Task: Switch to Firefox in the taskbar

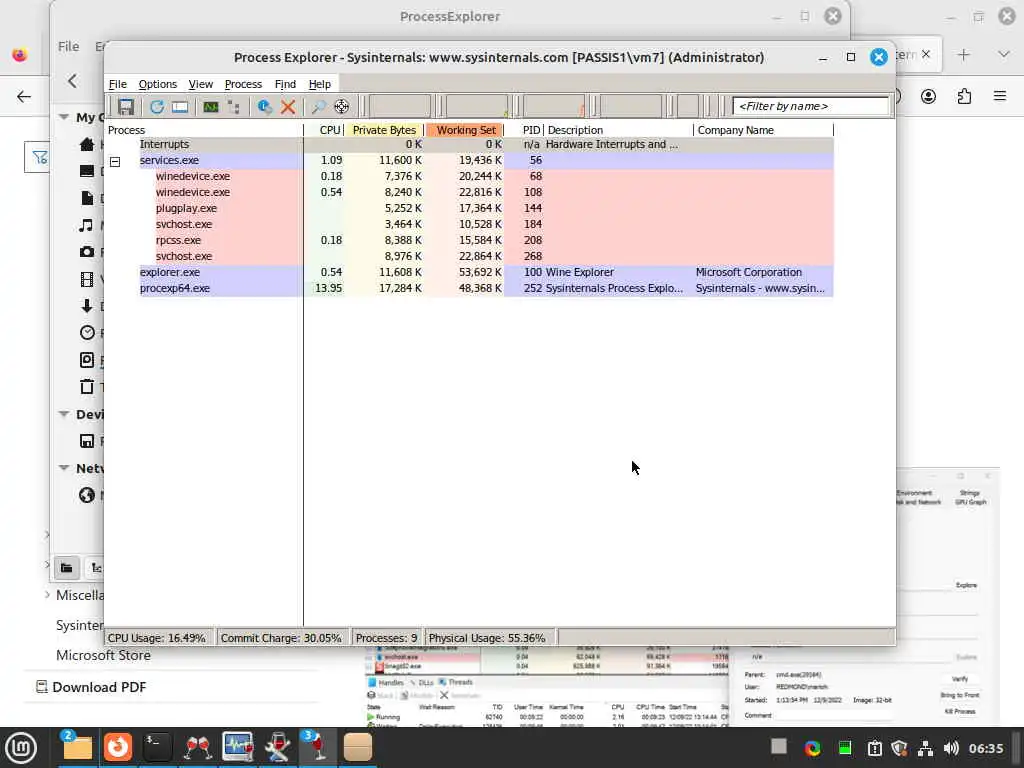Action: click(118, 747)
